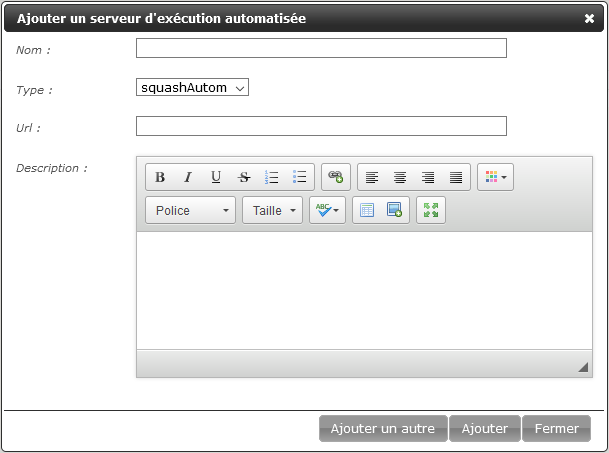Screen dimensions: 609x453
Task: Toggle strikethrough formatting
Action: coord(243,177)
